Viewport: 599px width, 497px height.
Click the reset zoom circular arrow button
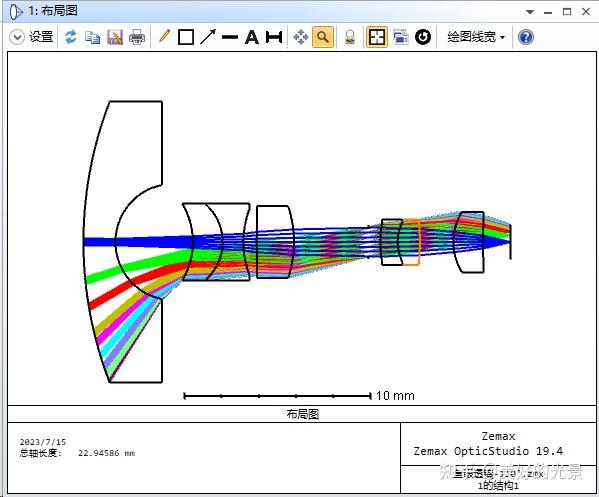(423, 37)
